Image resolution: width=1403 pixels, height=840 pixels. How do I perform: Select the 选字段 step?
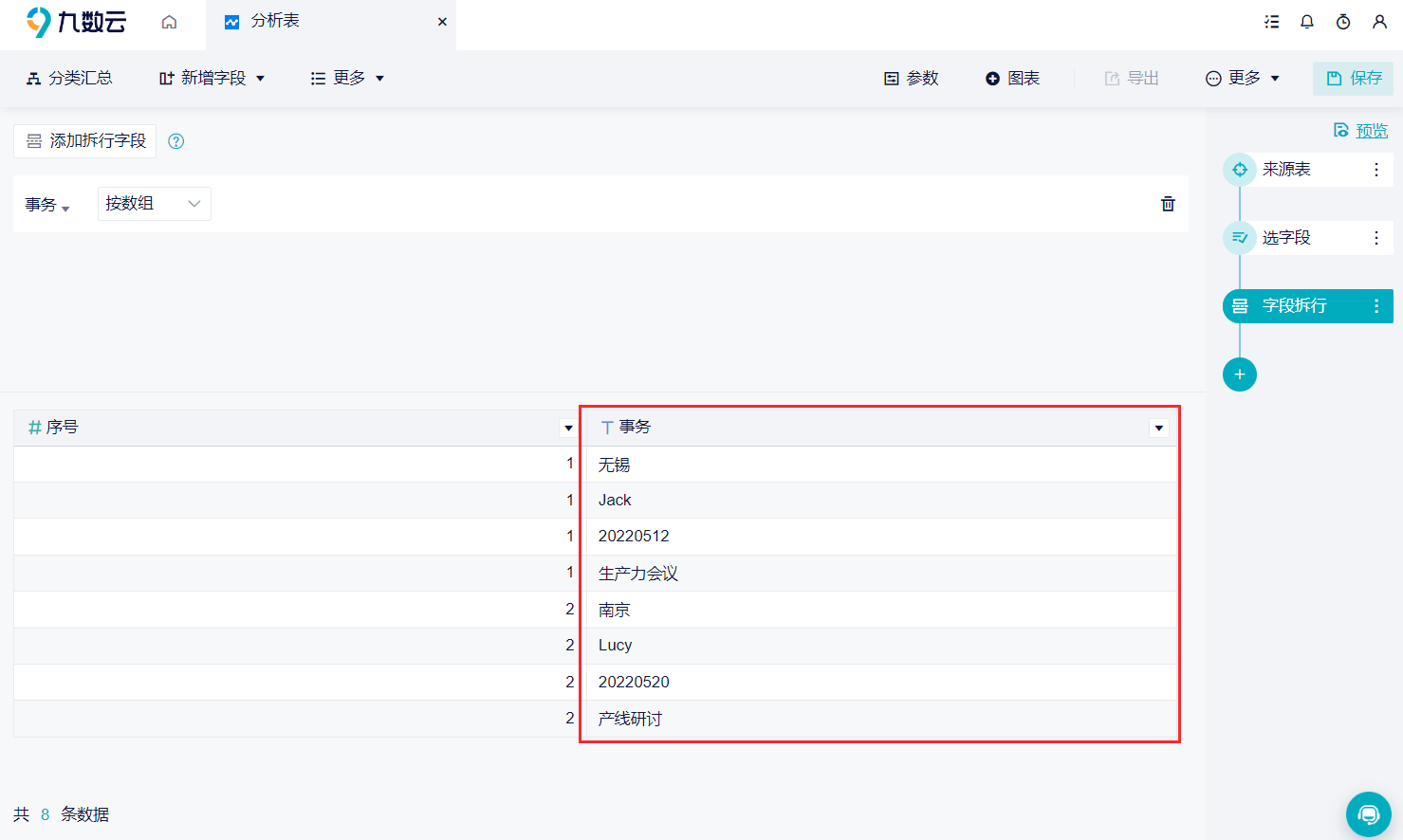pyautogui.click(x=1307, y=238)
